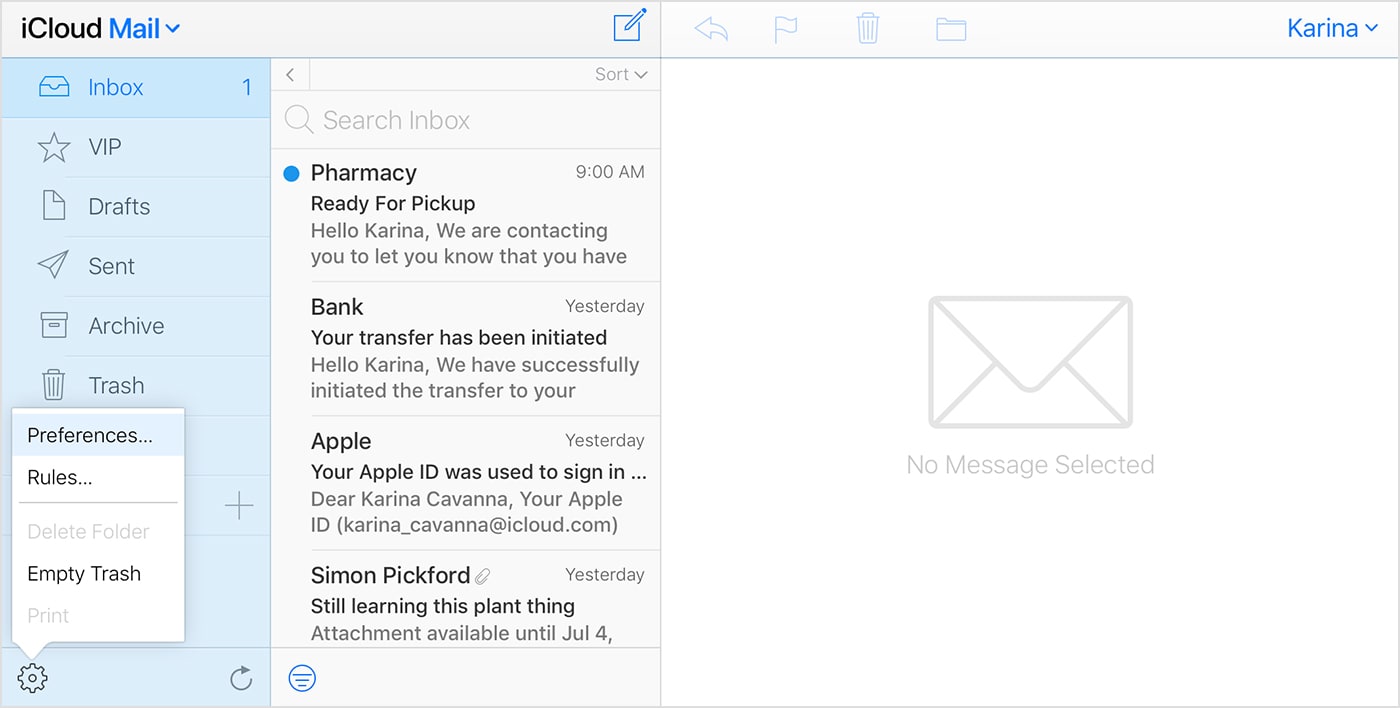Click the reply arrow icon
This screenshot has width=1400, height=708.
coord(711,29)
